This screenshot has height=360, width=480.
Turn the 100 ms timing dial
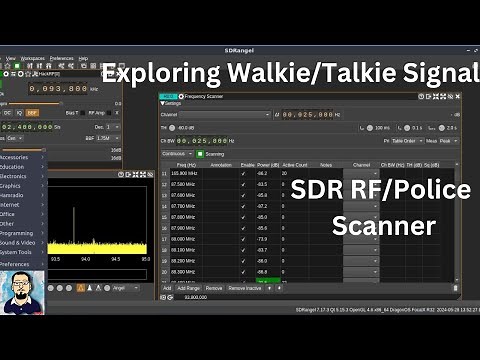click(x=370, y=128)
